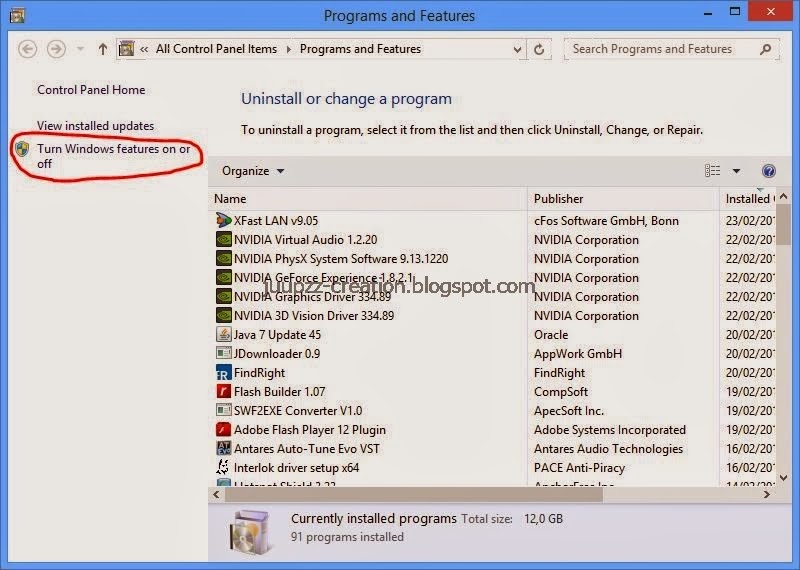
Task: Open Turn Windows features on or off
Action: pos(113,156)
